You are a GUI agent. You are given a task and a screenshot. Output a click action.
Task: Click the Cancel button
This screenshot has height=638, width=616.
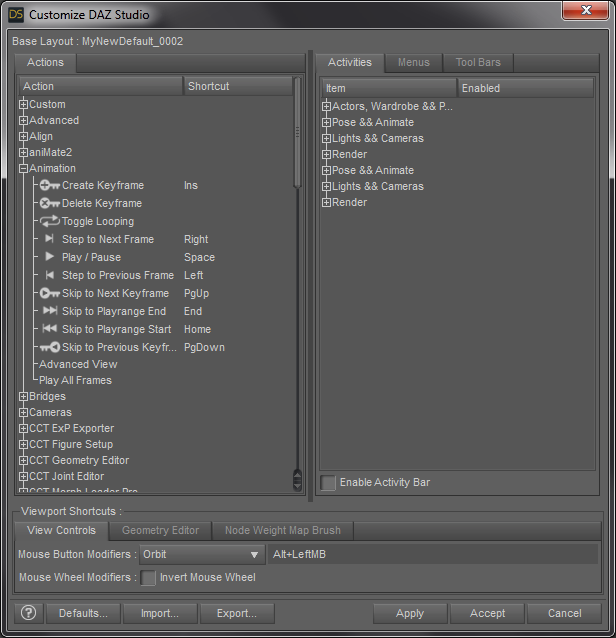pos(564,613)
